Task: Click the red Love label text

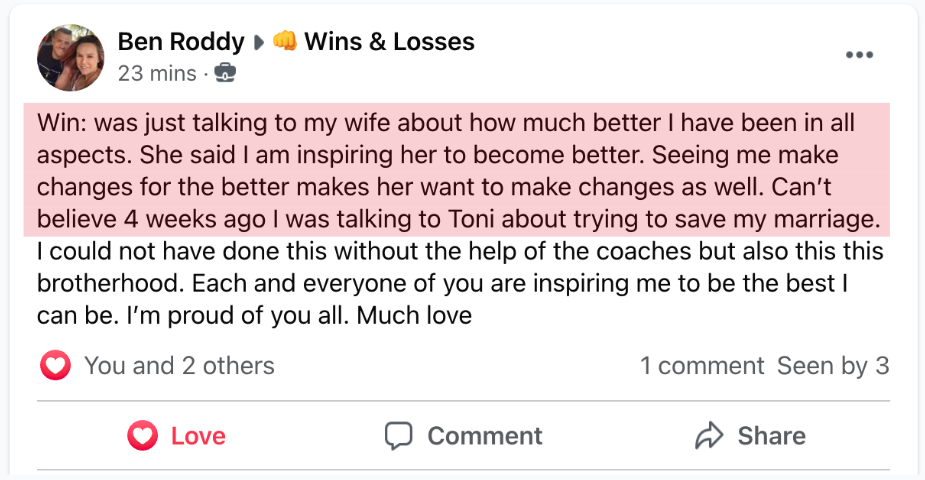Action: pyautogui.click(x=198, y=436)
